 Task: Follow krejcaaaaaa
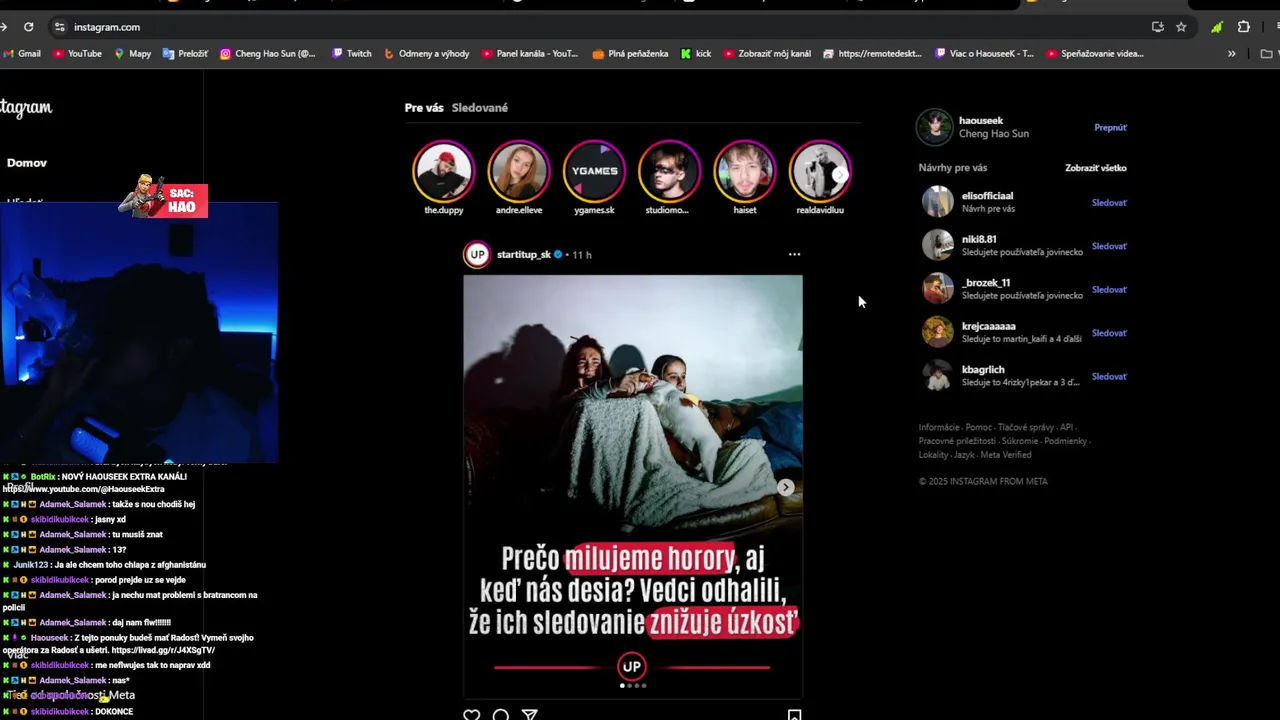(1109, 333)
